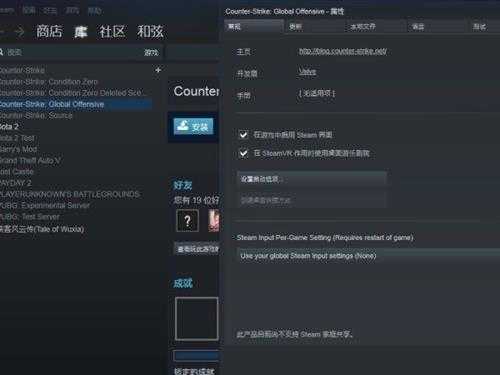The height and width of the screenshot is (375, 500).
Task: Click the 好友 heading in the game page
Action: pyautogui.click(x=183, y=185)
